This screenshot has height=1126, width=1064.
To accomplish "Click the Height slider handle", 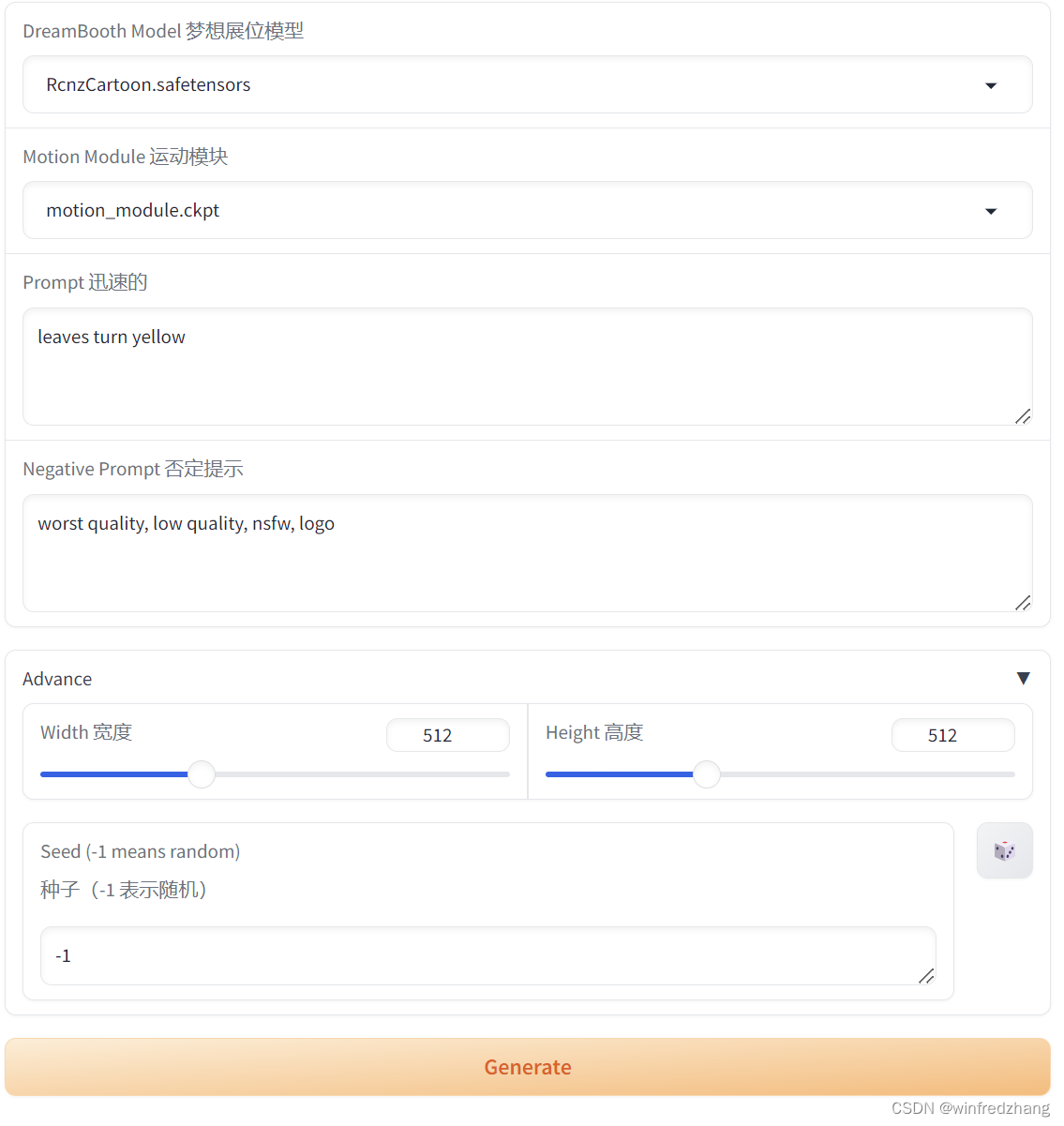I will pyautogui.click(x=707, y=774).
